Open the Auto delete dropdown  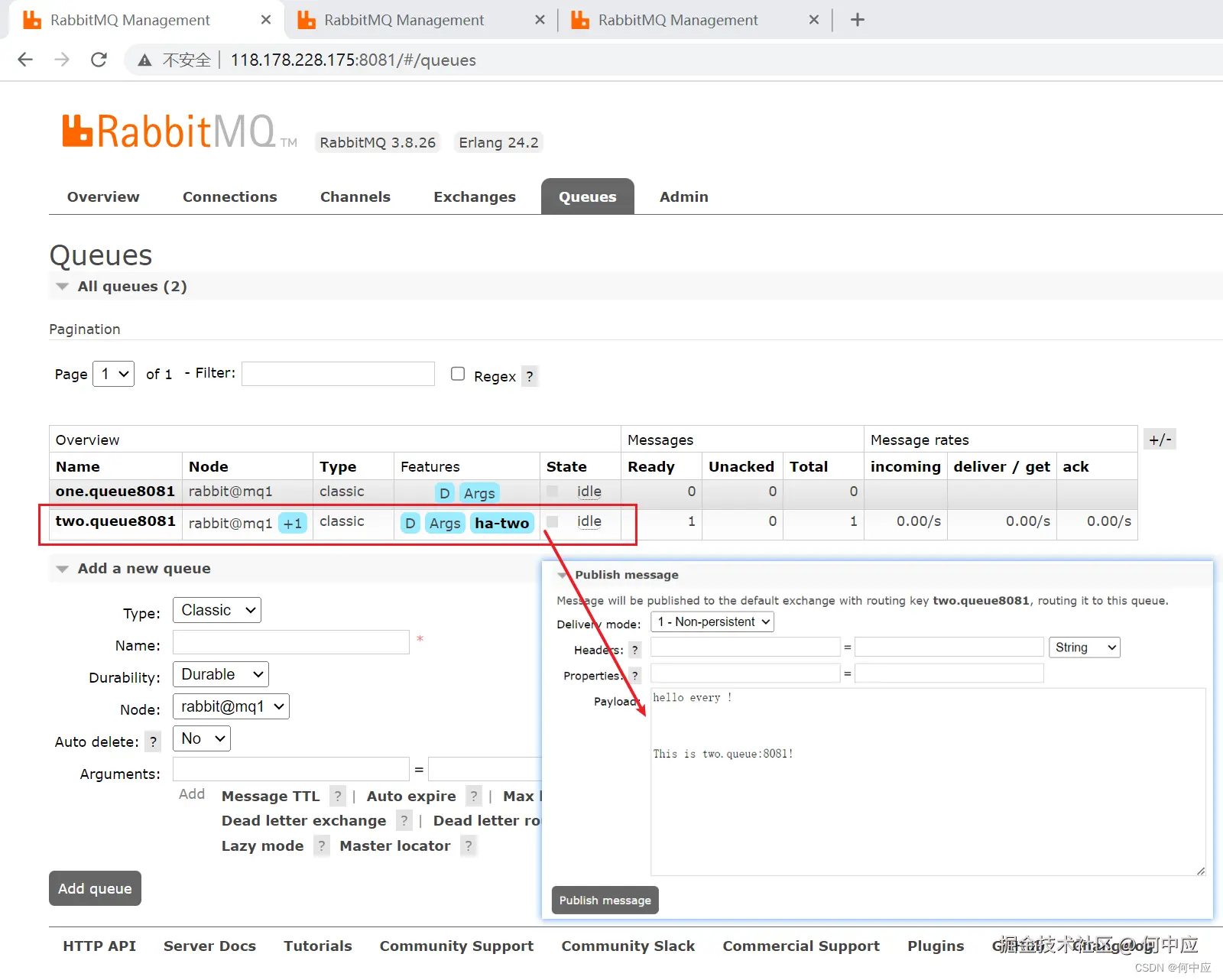(x=202, y=738)
